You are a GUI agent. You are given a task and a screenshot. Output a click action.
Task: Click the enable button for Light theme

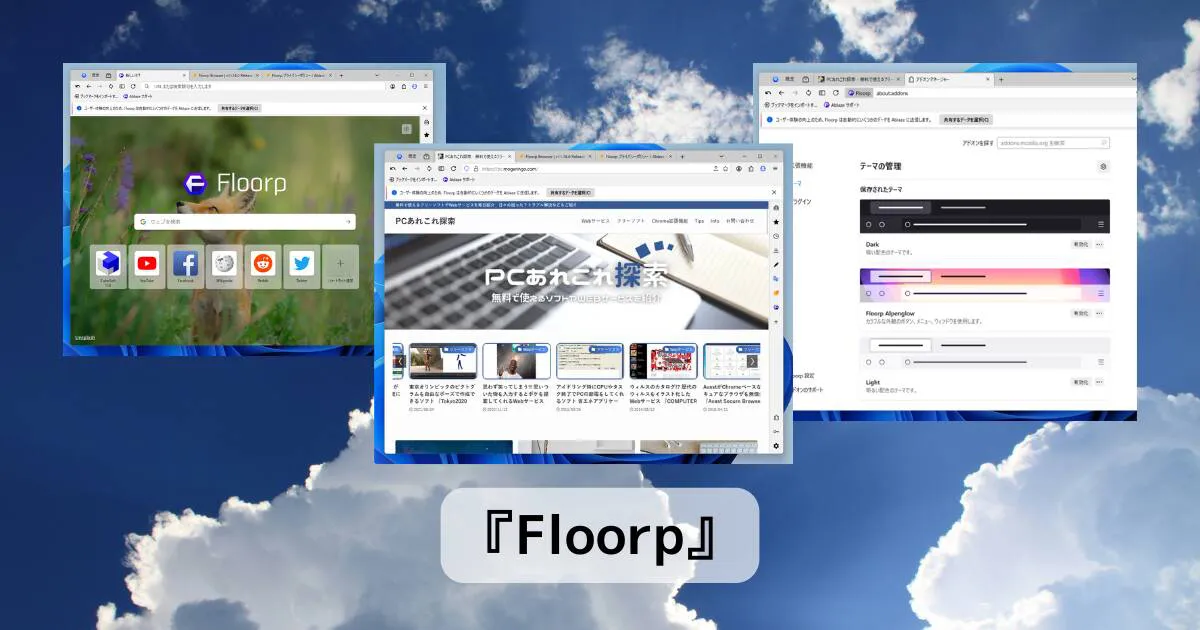coord(1081,382)
